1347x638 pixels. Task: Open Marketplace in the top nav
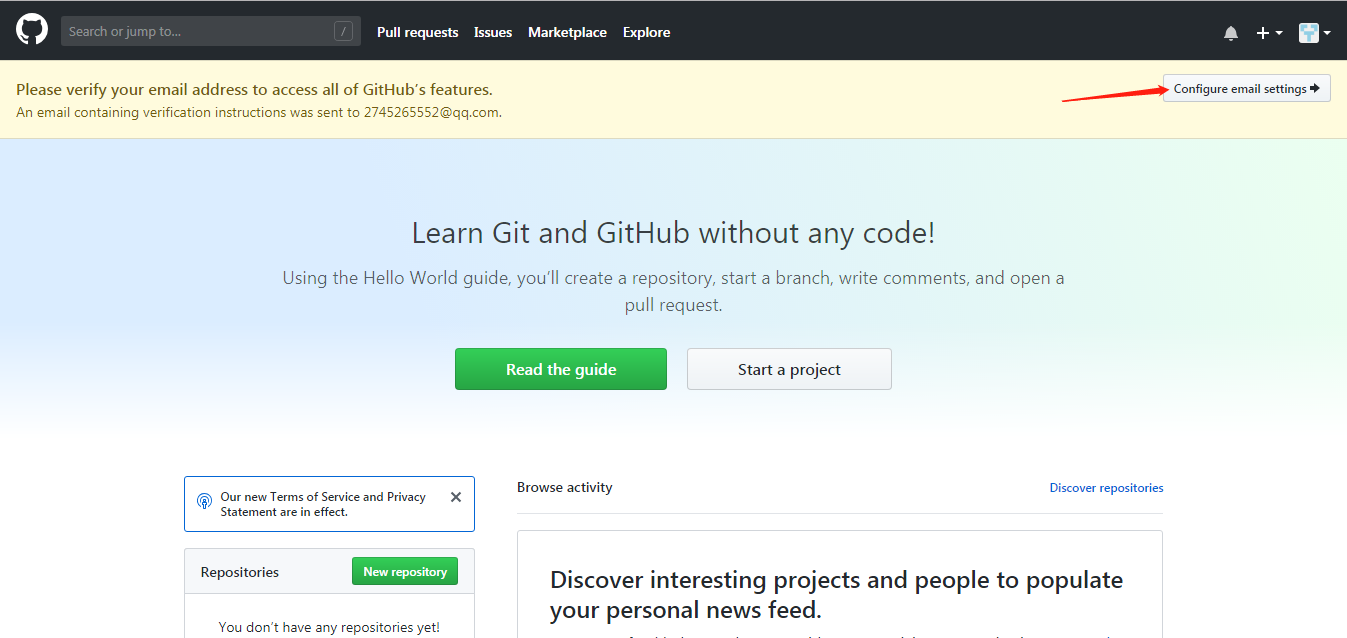click(x=567, y=32)
